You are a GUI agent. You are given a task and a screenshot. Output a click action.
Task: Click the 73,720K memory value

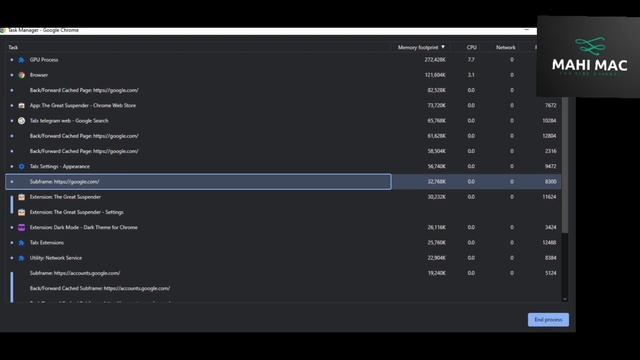[436, 106]
